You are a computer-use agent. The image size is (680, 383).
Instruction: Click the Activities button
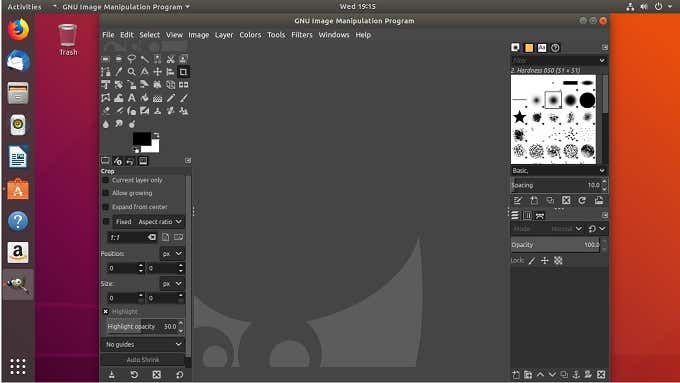pos(24,7)
